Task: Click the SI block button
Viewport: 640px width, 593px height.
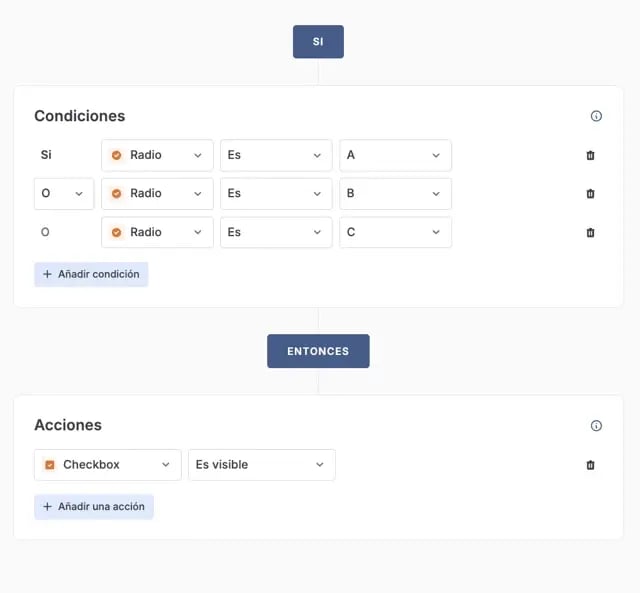Action: pos(318,42)
